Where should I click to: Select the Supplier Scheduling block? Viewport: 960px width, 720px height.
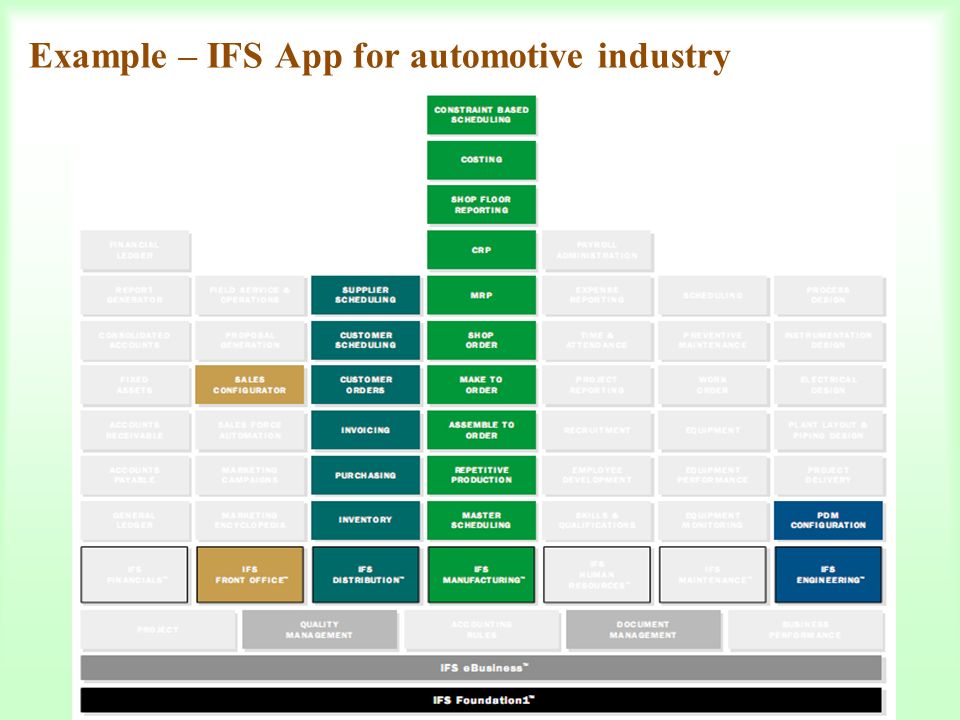tap(366, 295)
